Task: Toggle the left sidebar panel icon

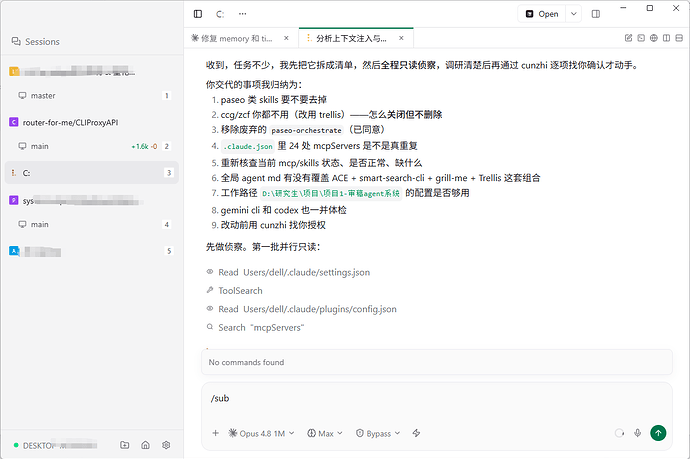Action: (198, 14)
